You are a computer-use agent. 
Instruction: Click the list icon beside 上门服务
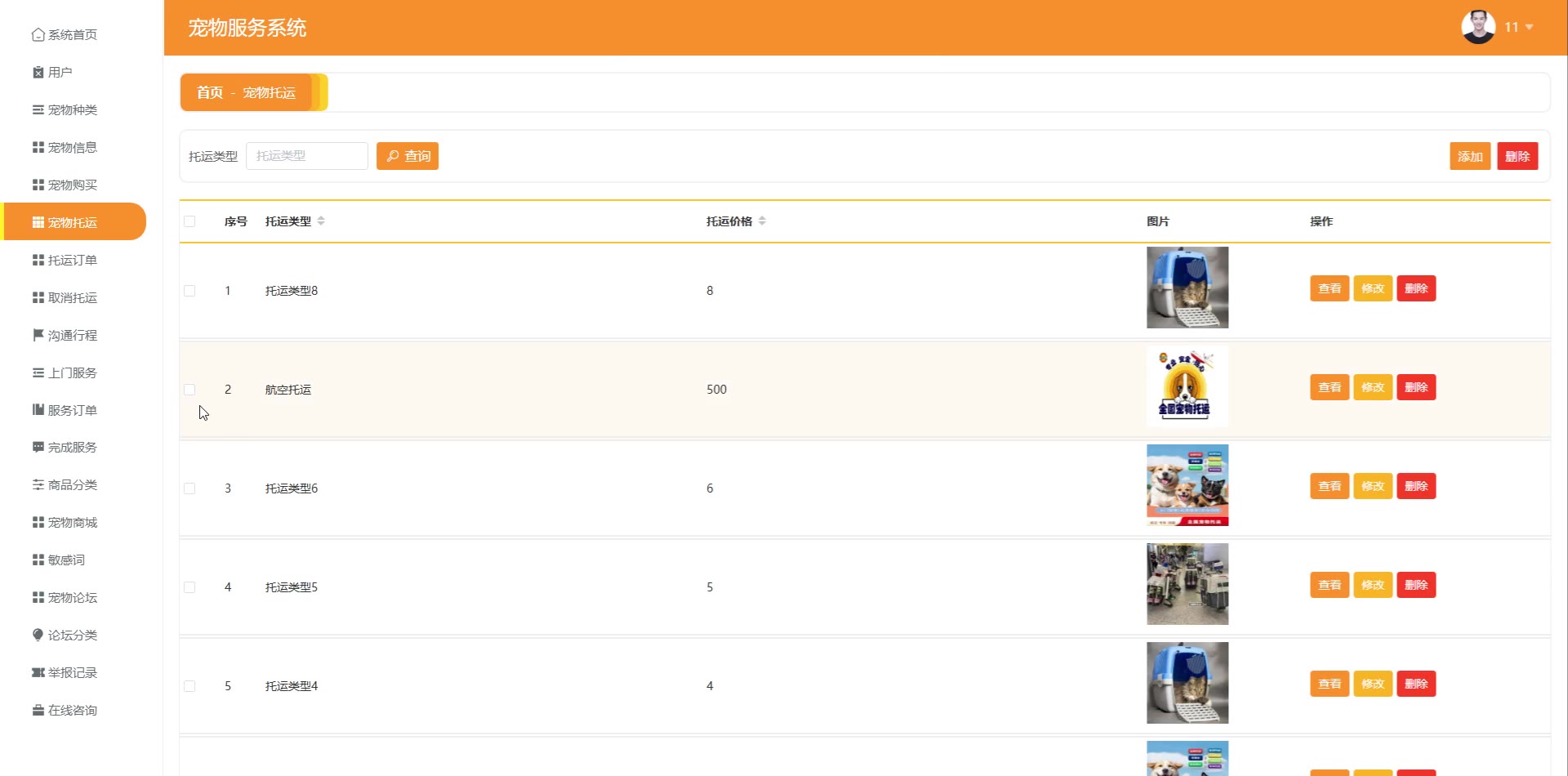click(38, 372)
